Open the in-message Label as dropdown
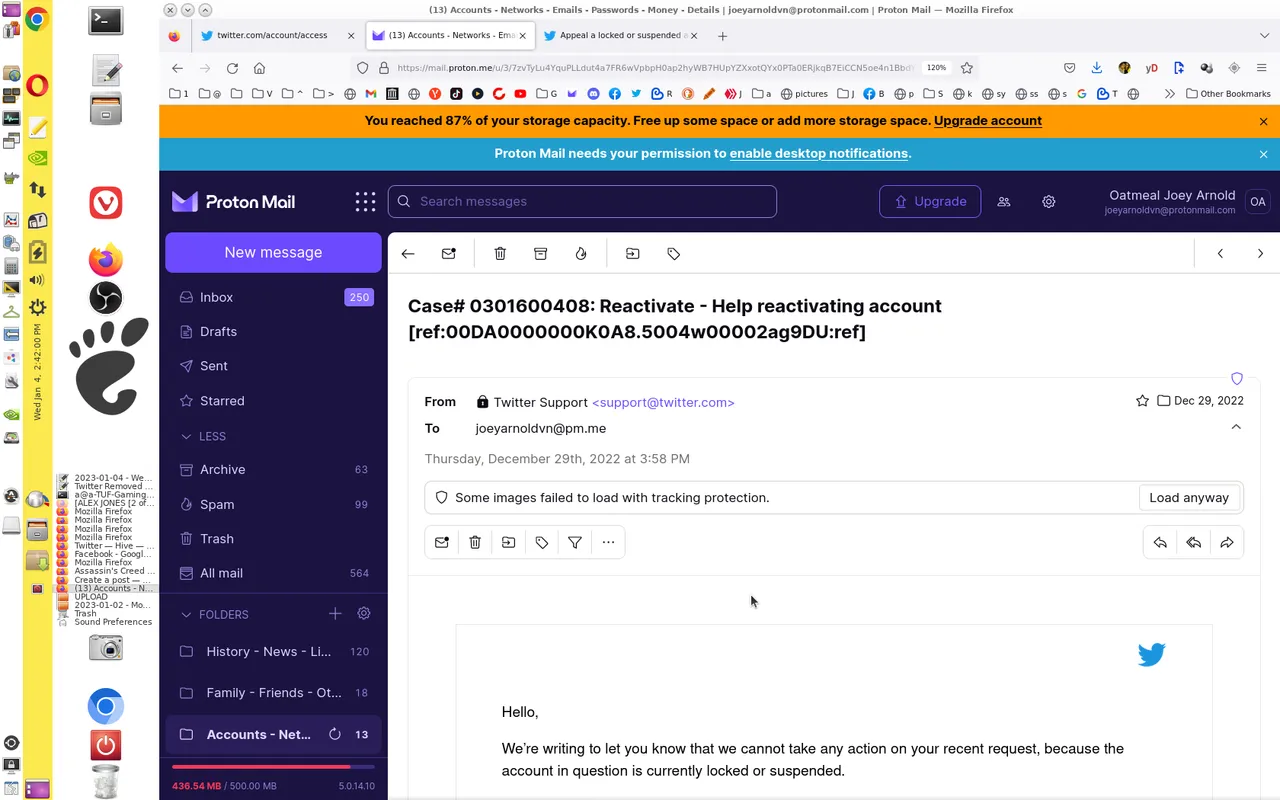The image size is (1280, 800). coord(542,542)
